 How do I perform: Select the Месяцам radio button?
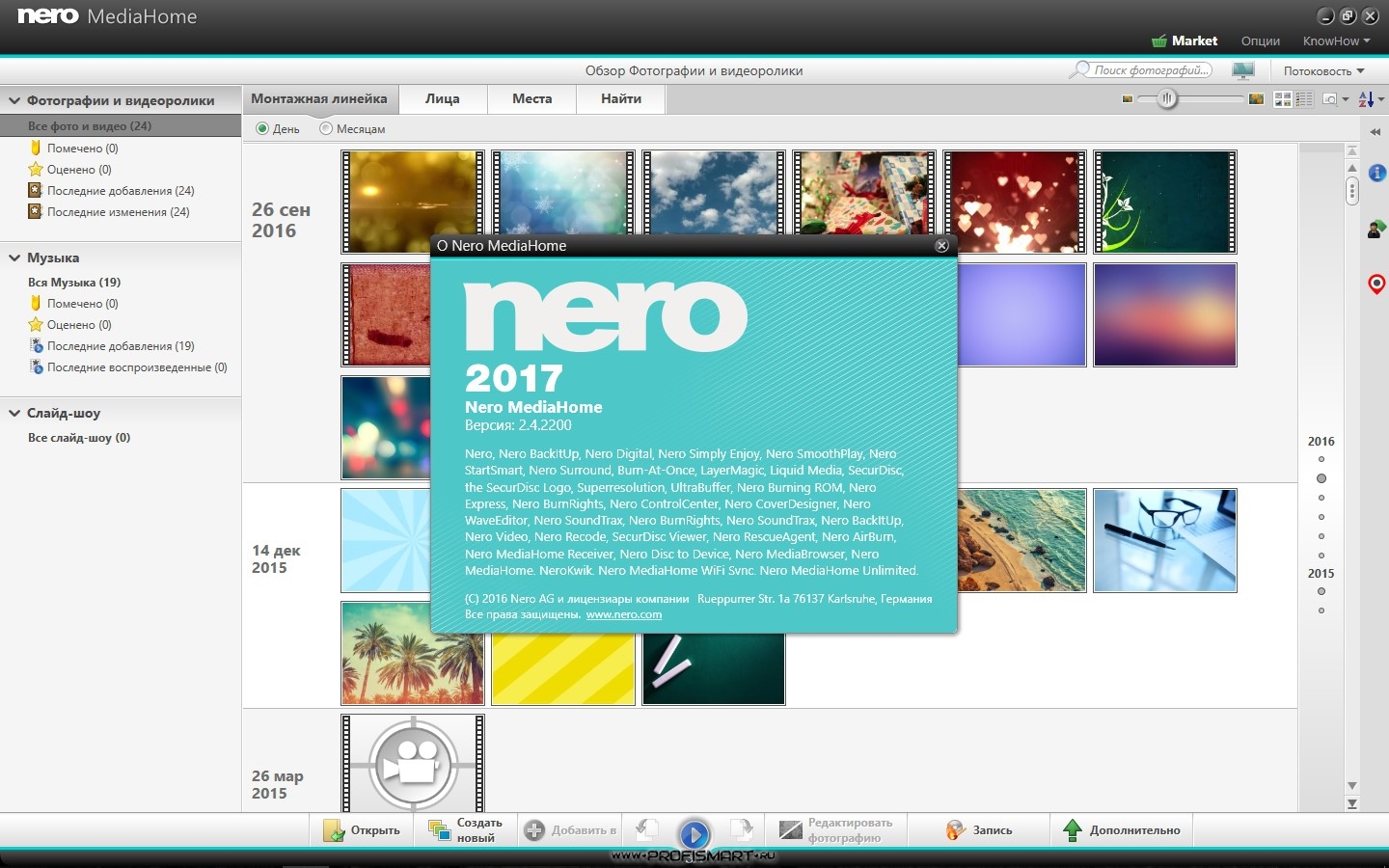point(325,128)
